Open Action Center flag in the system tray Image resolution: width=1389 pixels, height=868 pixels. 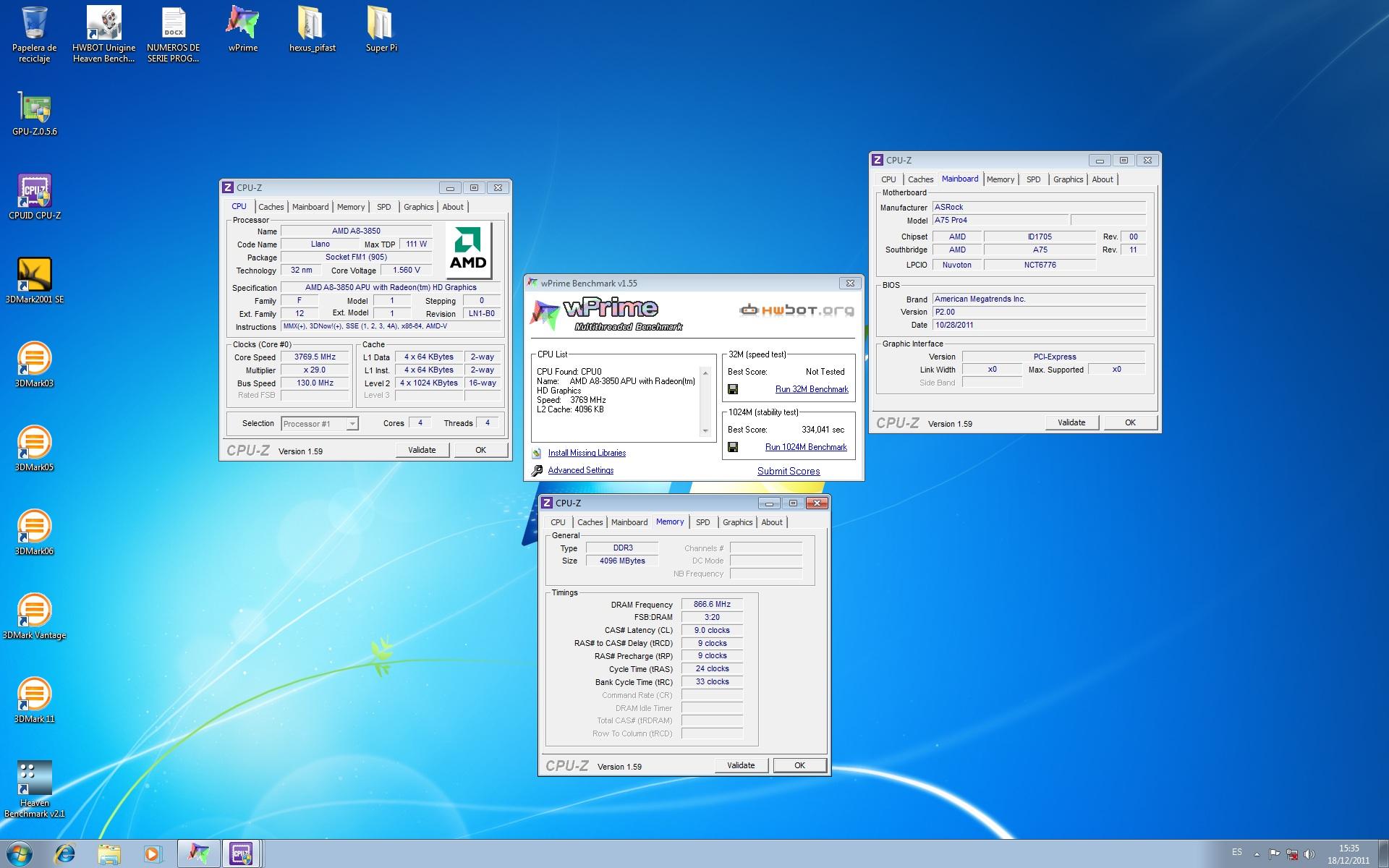click(x=1275, y=854)
